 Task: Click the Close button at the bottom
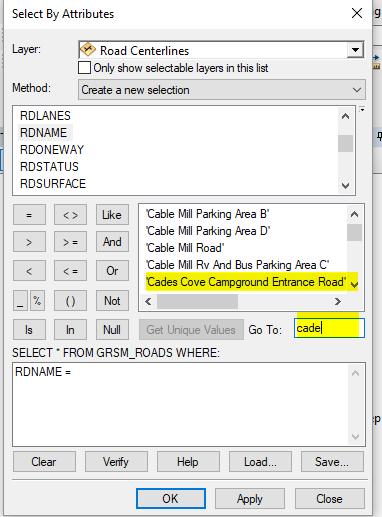tap(330, 499)
